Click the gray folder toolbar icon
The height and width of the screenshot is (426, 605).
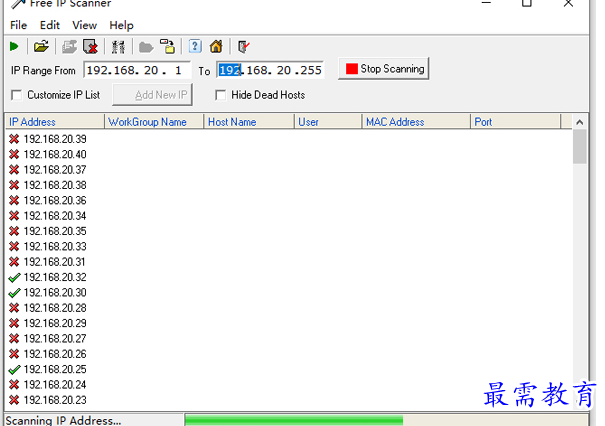point(146,47)
